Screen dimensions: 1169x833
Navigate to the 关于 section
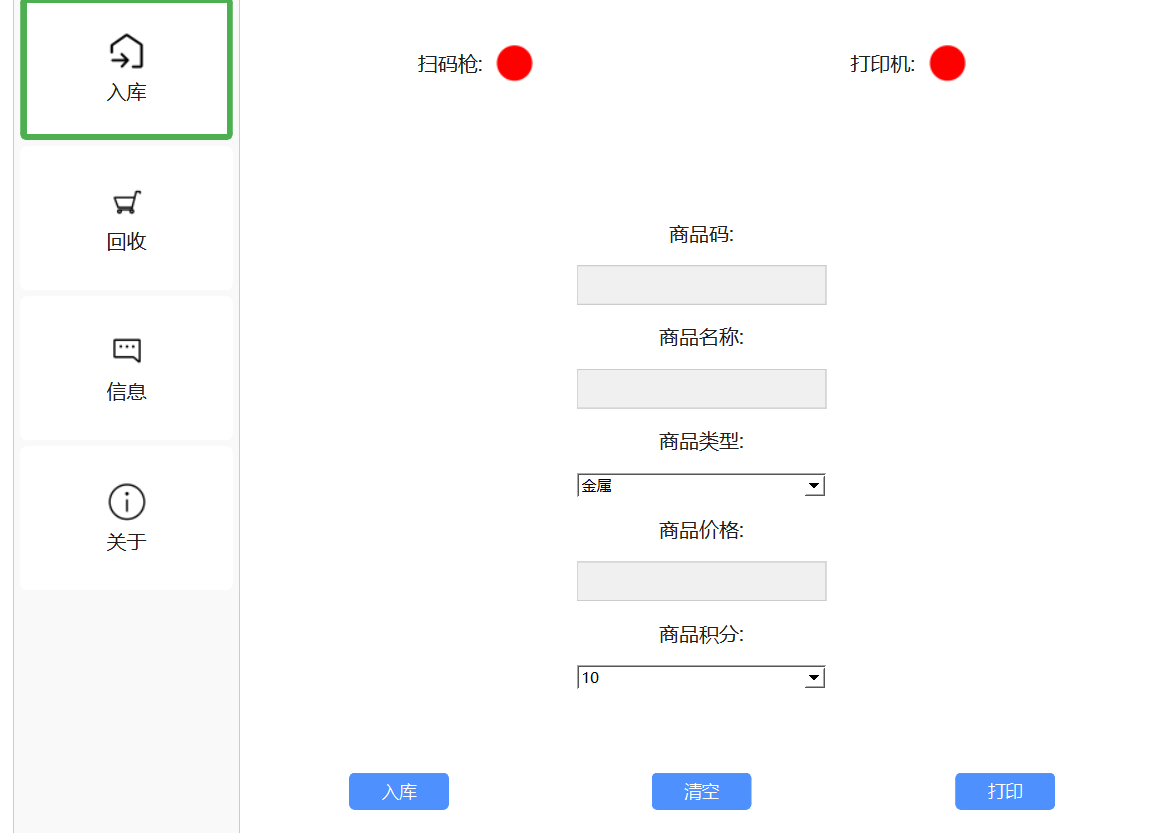[124, 518]
